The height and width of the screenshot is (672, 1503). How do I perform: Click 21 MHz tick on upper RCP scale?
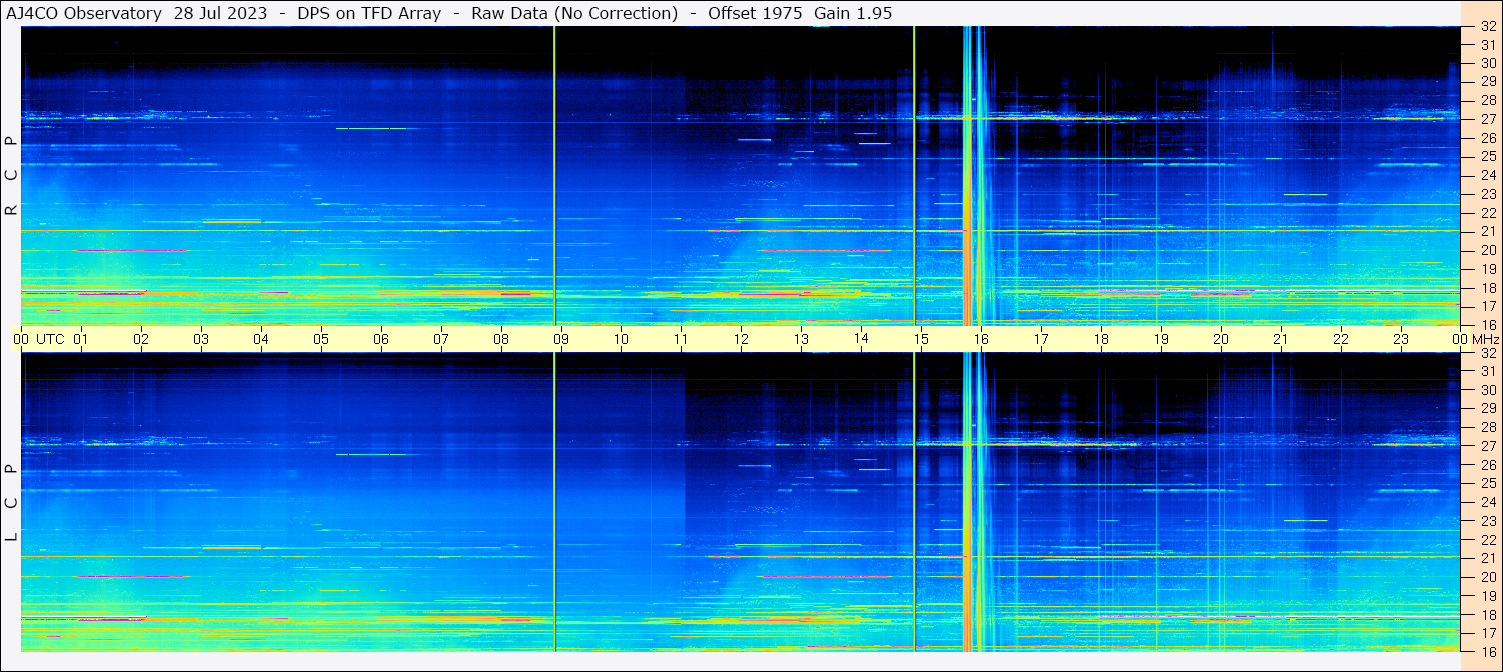(x=1488, y=231)
